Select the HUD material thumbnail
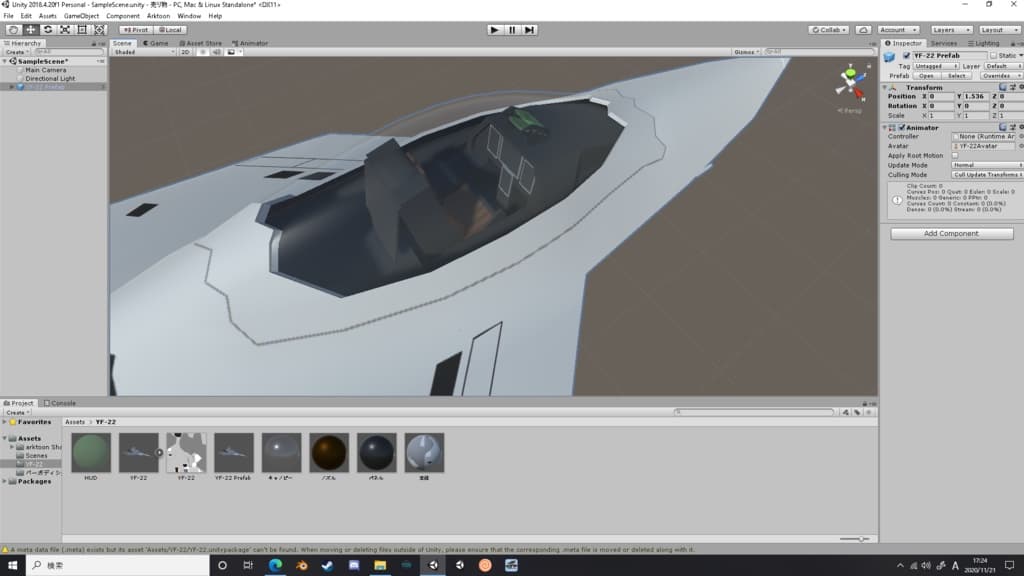This screenshot has height=576, width=1024. point(91,453)
